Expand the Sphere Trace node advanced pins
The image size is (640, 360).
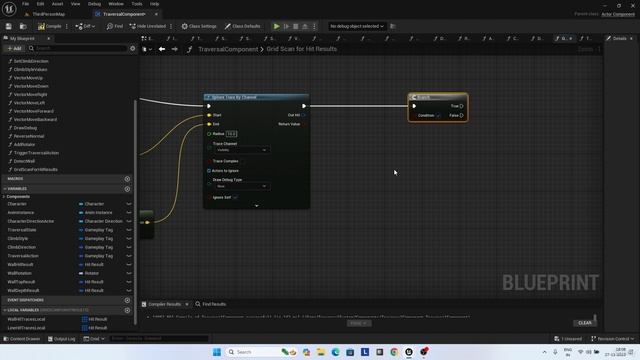[x=257, y=206]
